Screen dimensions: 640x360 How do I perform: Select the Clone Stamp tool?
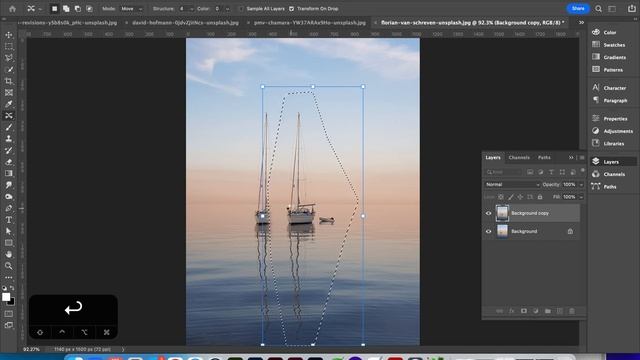[9, 139]
